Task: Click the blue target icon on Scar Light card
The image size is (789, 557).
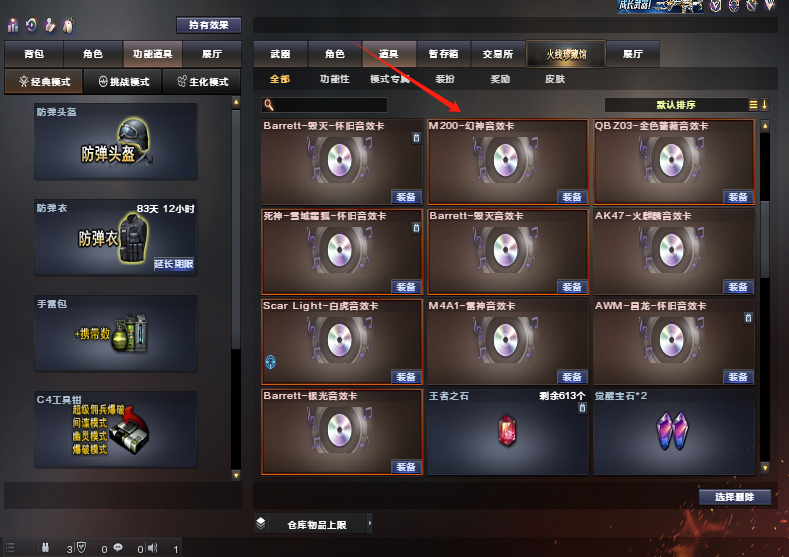Action: point(270,362)
